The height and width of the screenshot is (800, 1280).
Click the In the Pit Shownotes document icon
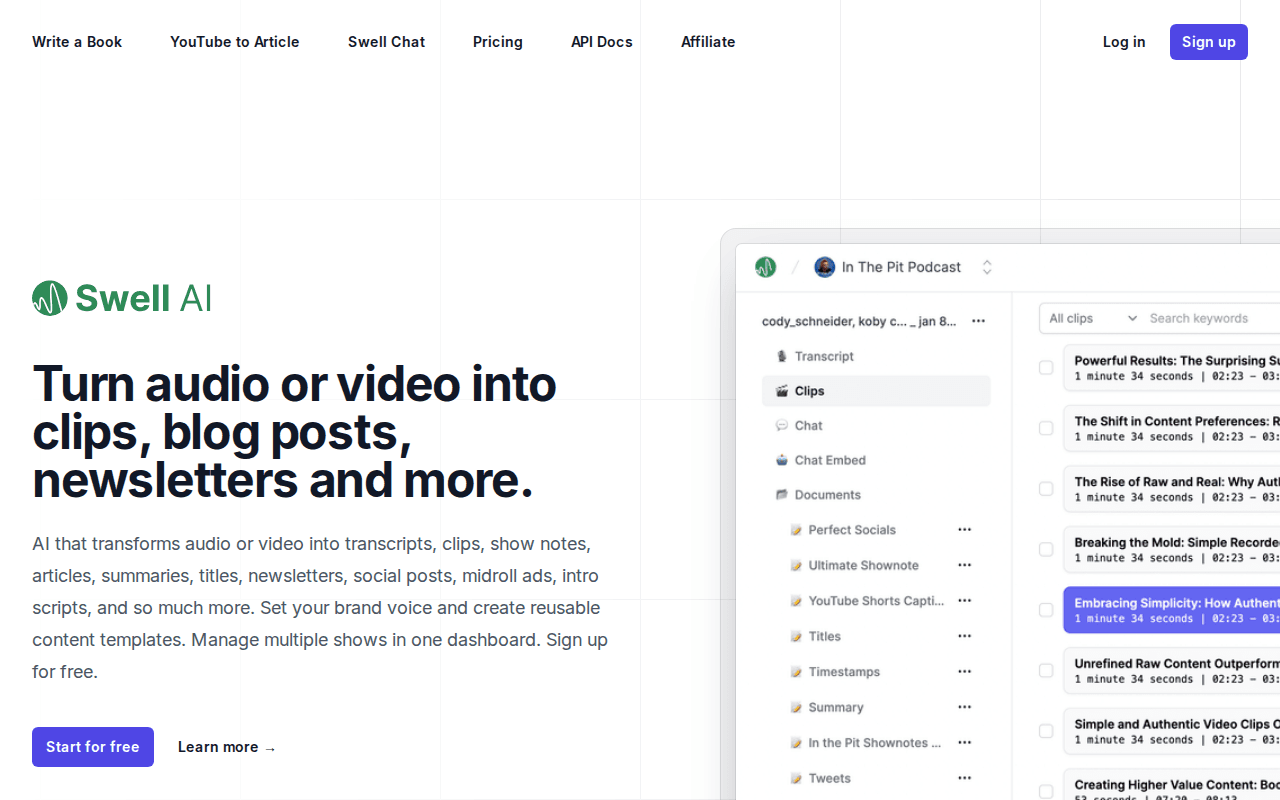(796, 743)
